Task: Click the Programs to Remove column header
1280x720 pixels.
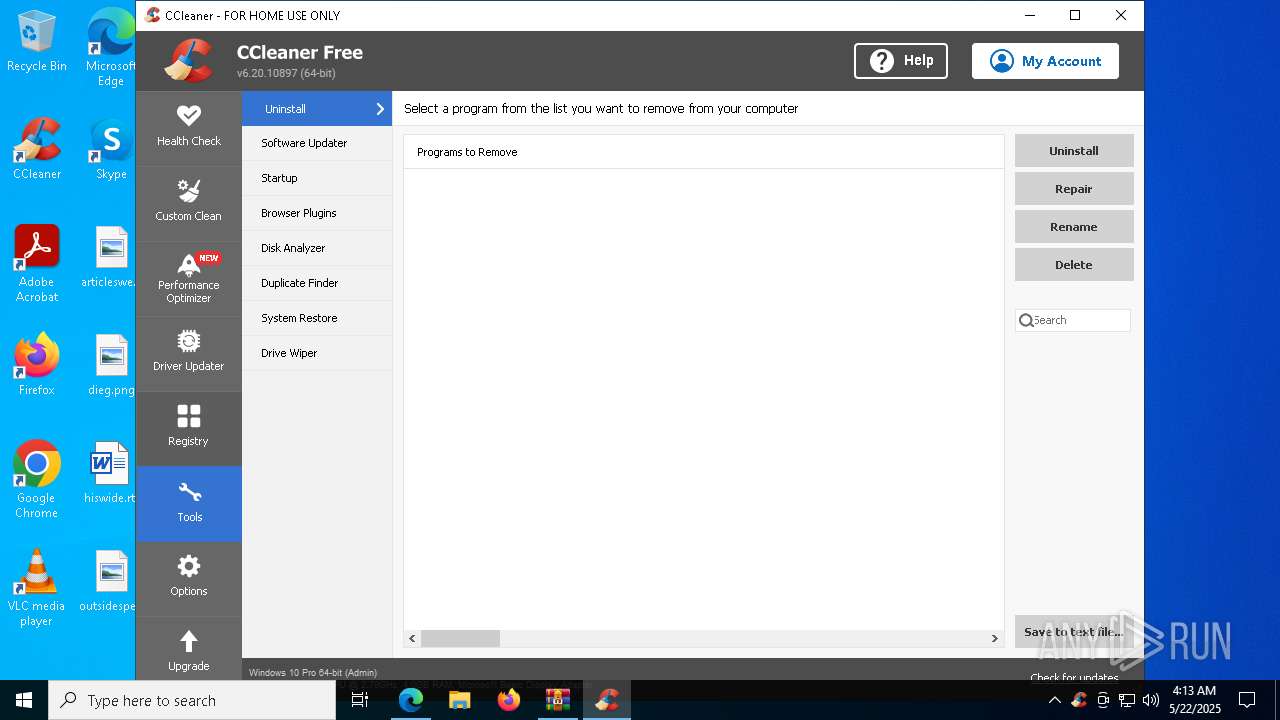Action: (x=704, y=152)
